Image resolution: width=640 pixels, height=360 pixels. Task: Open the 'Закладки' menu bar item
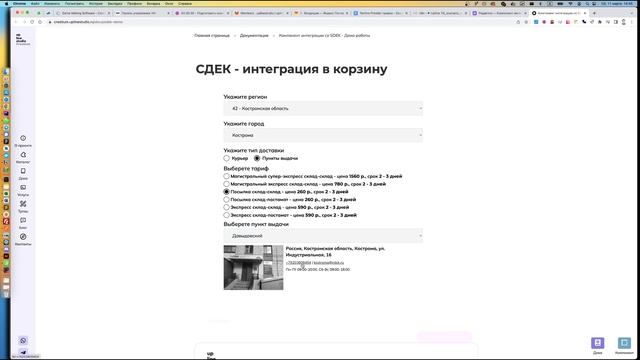[115, 4]
